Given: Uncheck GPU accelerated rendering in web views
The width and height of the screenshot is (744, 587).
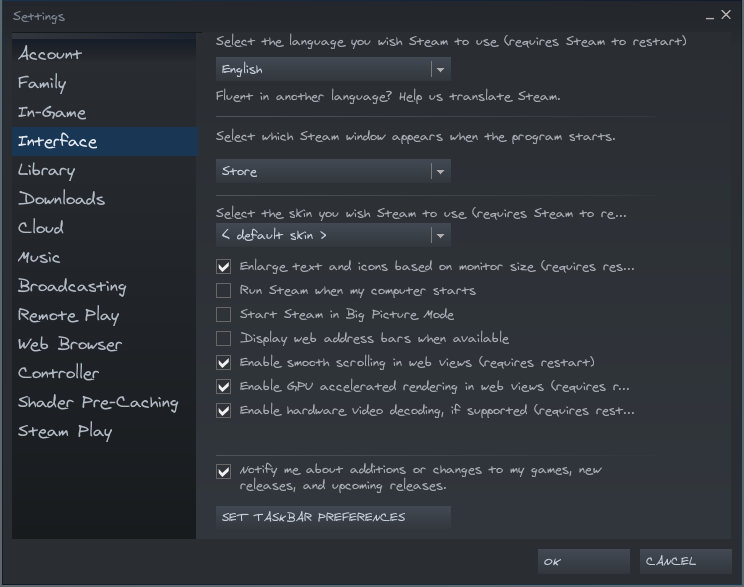Looking at the screenshot, I should pos(224,387).
